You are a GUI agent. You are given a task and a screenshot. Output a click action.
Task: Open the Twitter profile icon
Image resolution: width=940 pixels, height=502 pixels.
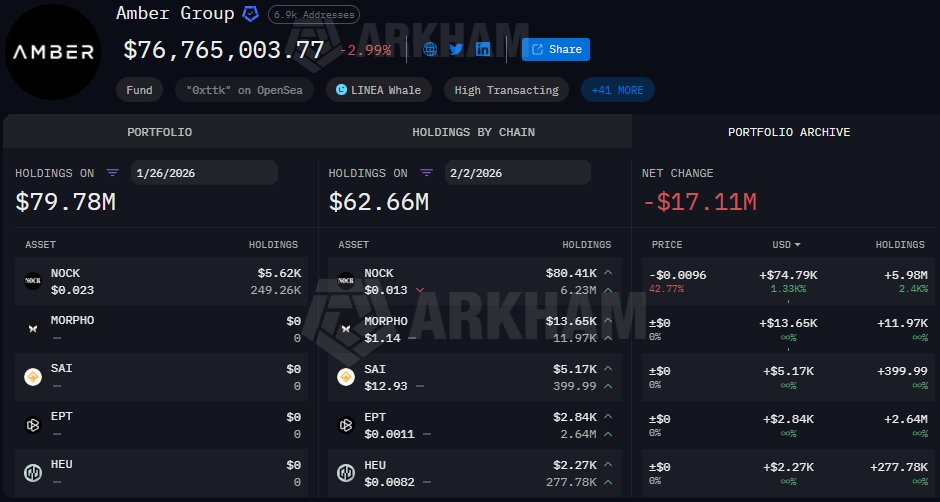pyautogui.click(x=456, y=49)
